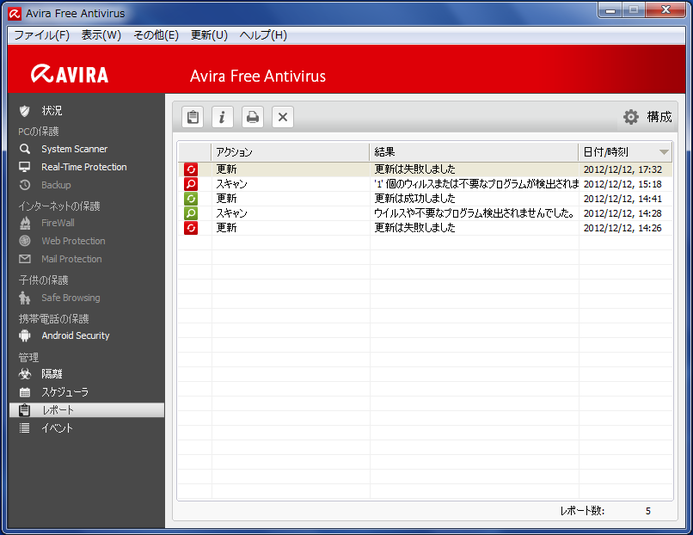Click スキャン action in 15:18 row
Screen dimensions: 693x535
click(x=232, y=184)
